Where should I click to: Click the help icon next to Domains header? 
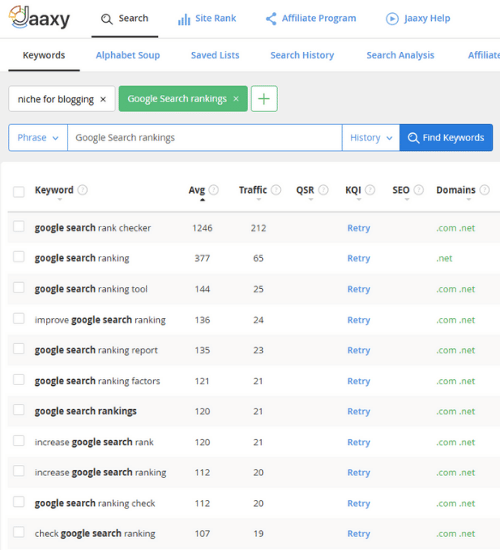485,190
